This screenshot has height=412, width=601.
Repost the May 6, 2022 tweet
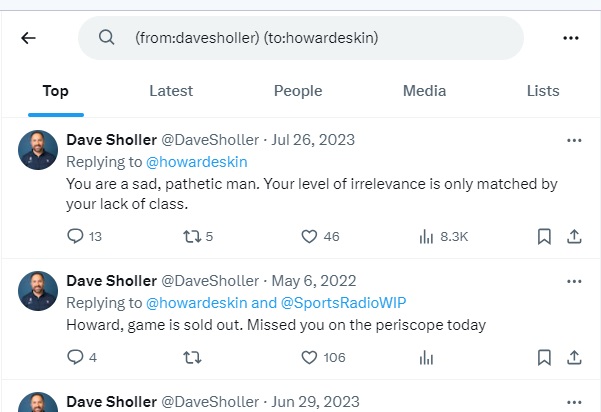coord(192,357)
